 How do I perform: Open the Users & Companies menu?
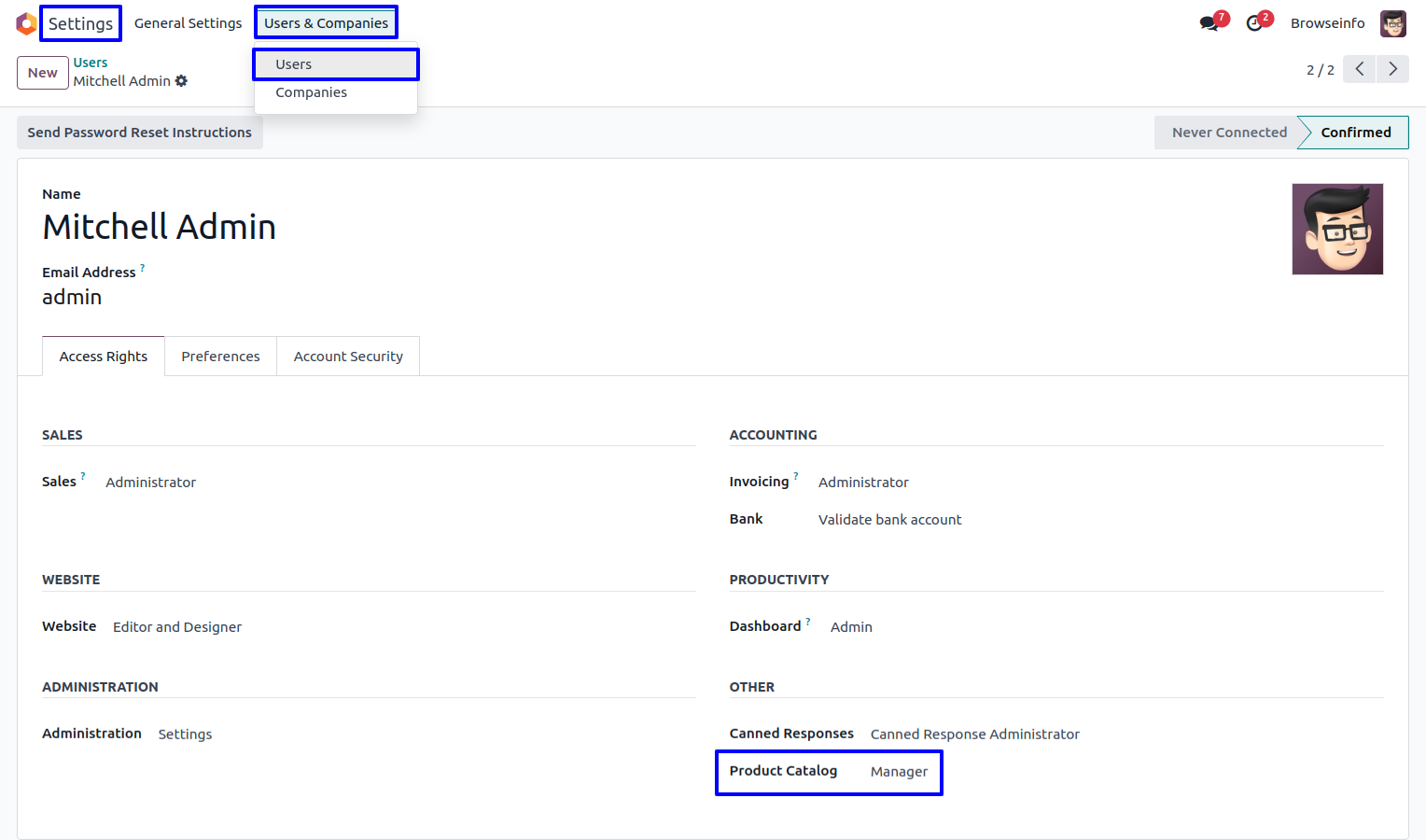pyautogui.click(x=326, y=23)
